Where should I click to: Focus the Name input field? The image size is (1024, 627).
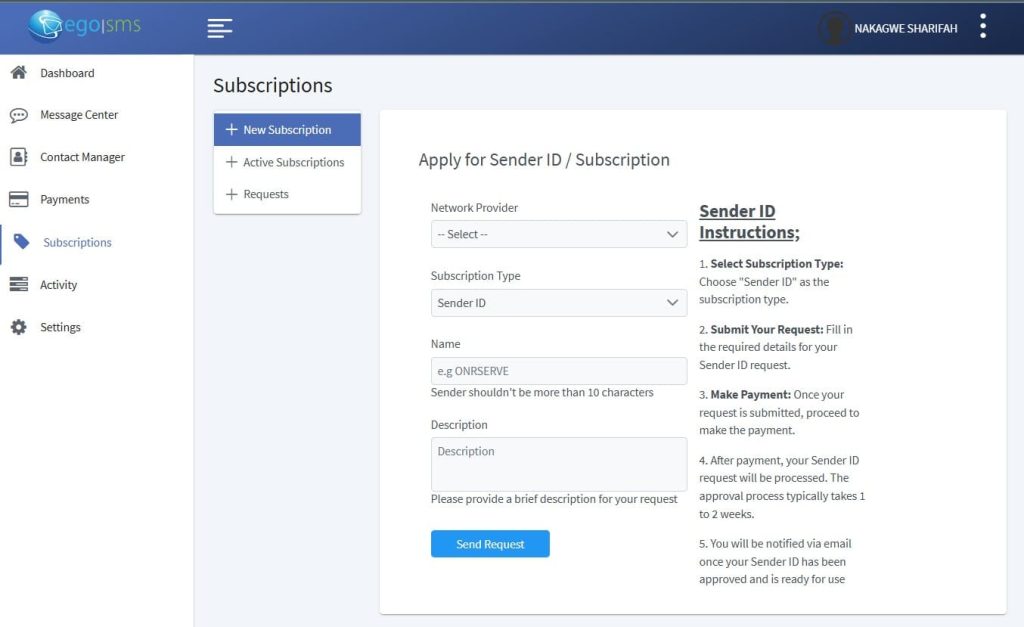[558, 371]
